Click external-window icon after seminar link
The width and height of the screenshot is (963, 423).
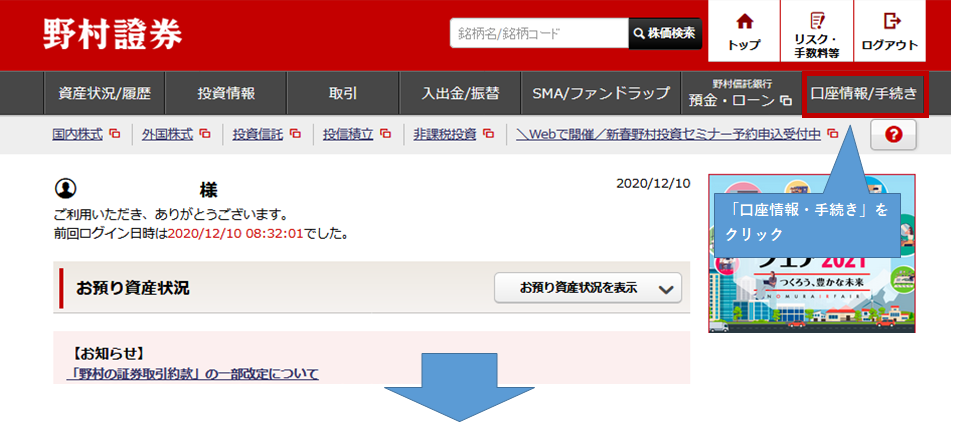[833, 133]
